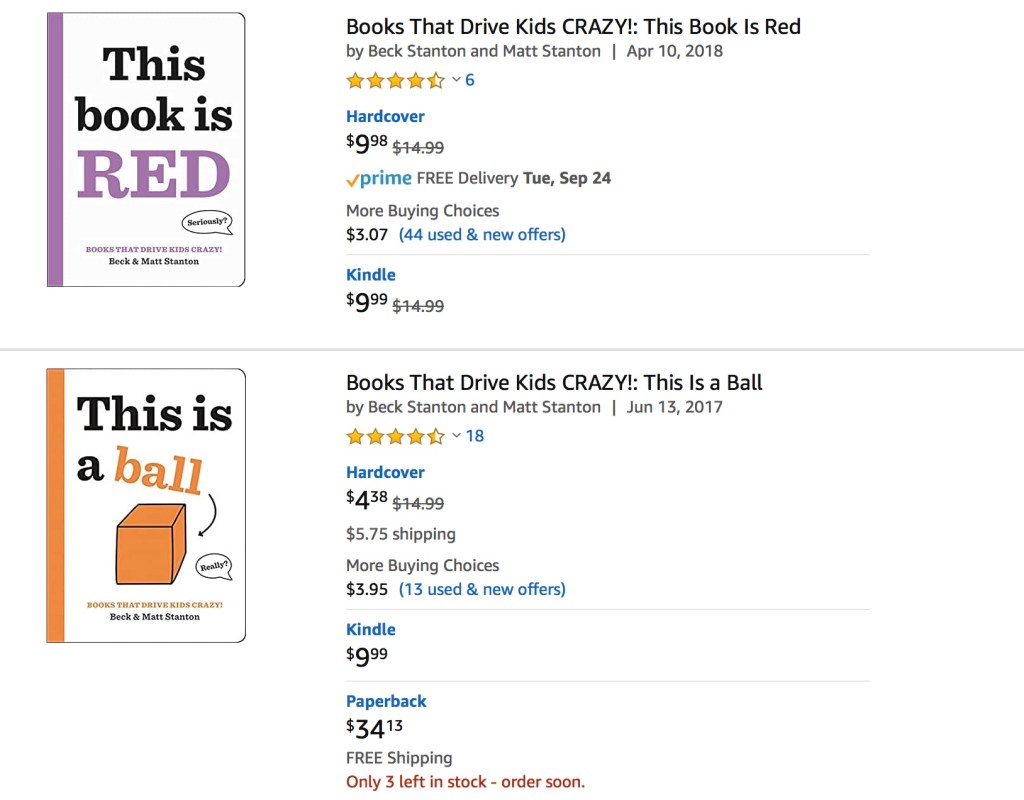The height and width of the screenshot is (800, 1024).
Task: Select Kindle format priced $9.99 with $14.99 strikethrough
Action: click(371, 275)
